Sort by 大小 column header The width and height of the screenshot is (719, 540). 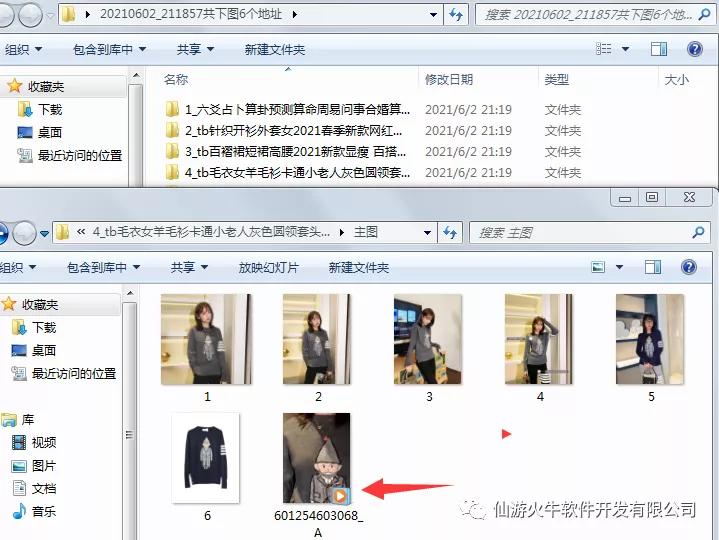pyautogui.click(x=677, y=80)
